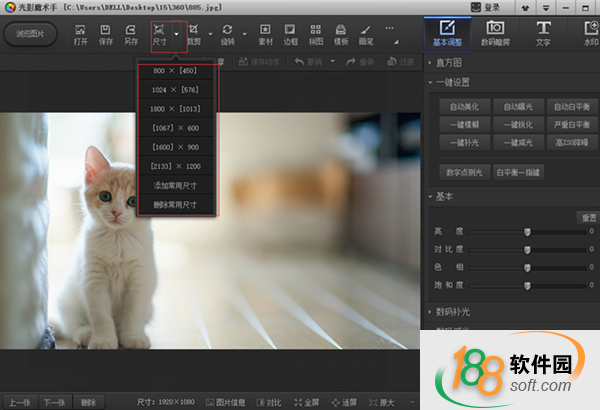Open the 撤销 history dropdown arrow
This screenshot has width=600, height=410.
point(333,61)
